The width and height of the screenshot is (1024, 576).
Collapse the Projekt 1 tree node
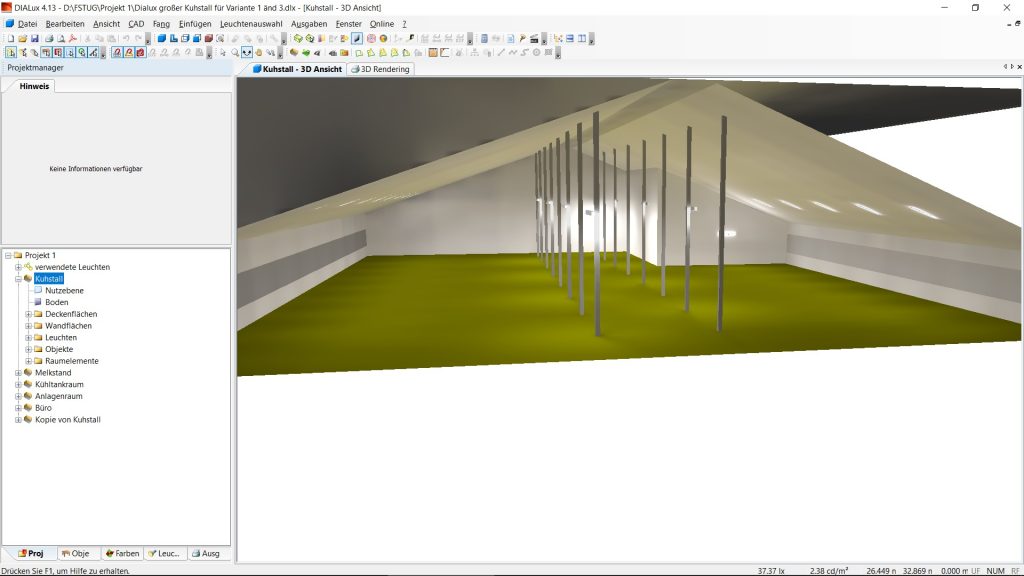click(8, 255)
